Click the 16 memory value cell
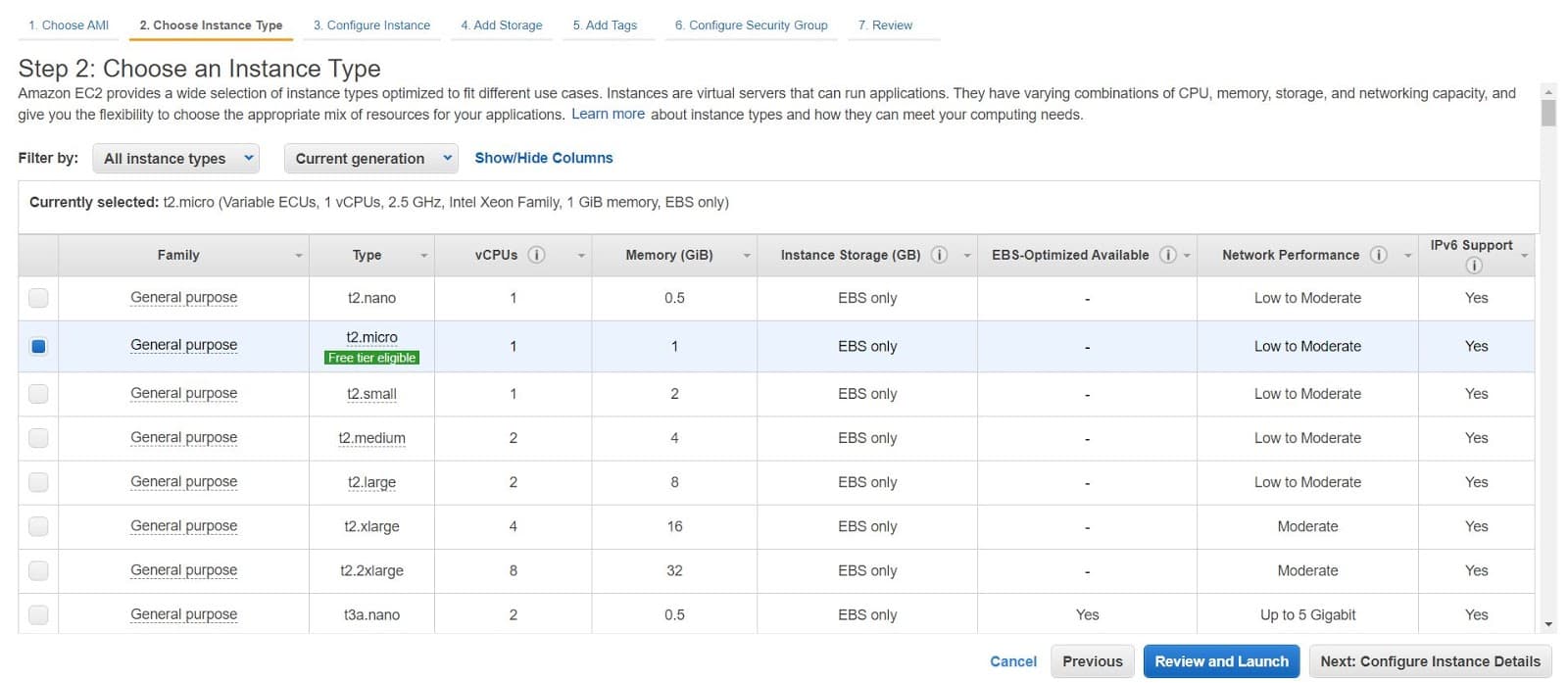The image size is (1568, 683). pyautogui.click(x=674, y=526)
